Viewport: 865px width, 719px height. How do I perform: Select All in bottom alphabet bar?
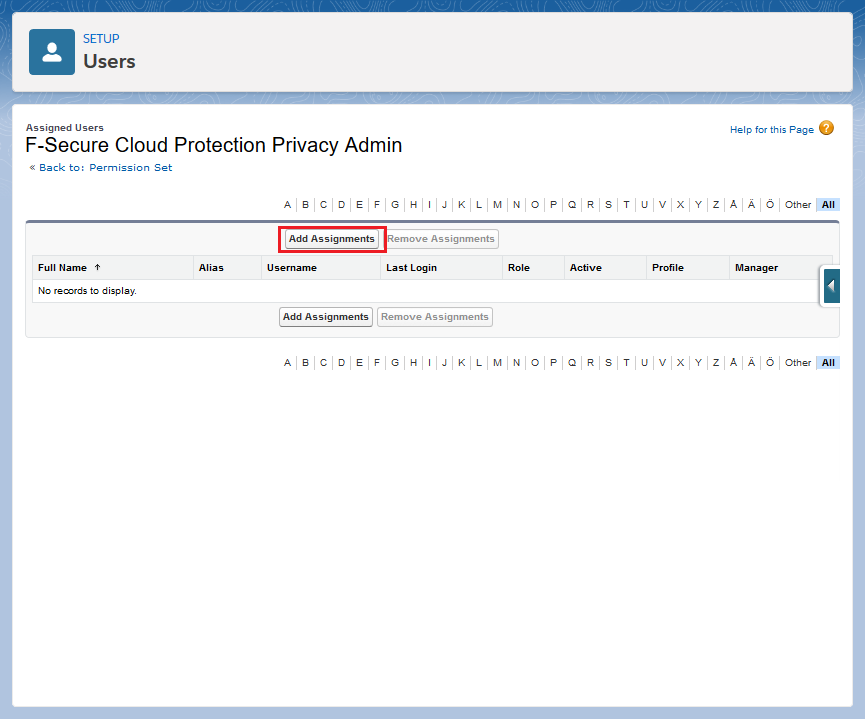tap(828, 363)
